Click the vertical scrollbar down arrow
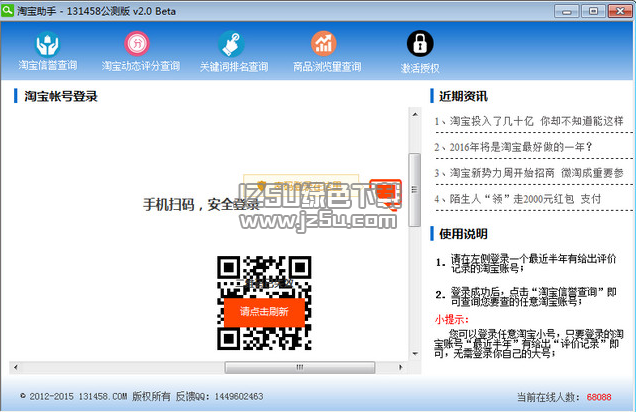Viewport: 636px width, 412px height. click(415, 354)
